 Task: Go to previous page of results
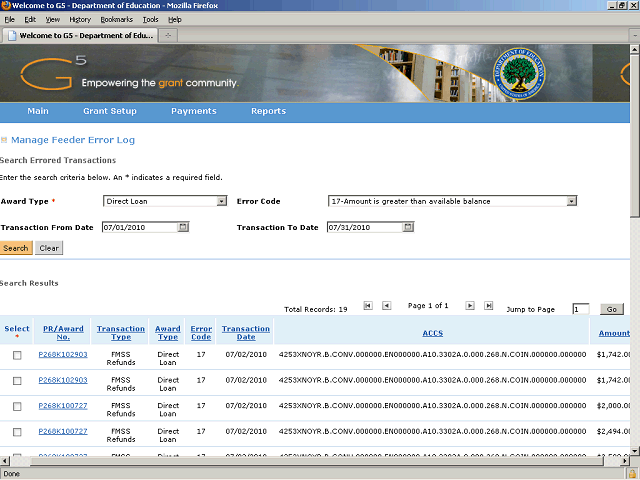(389, 306)
